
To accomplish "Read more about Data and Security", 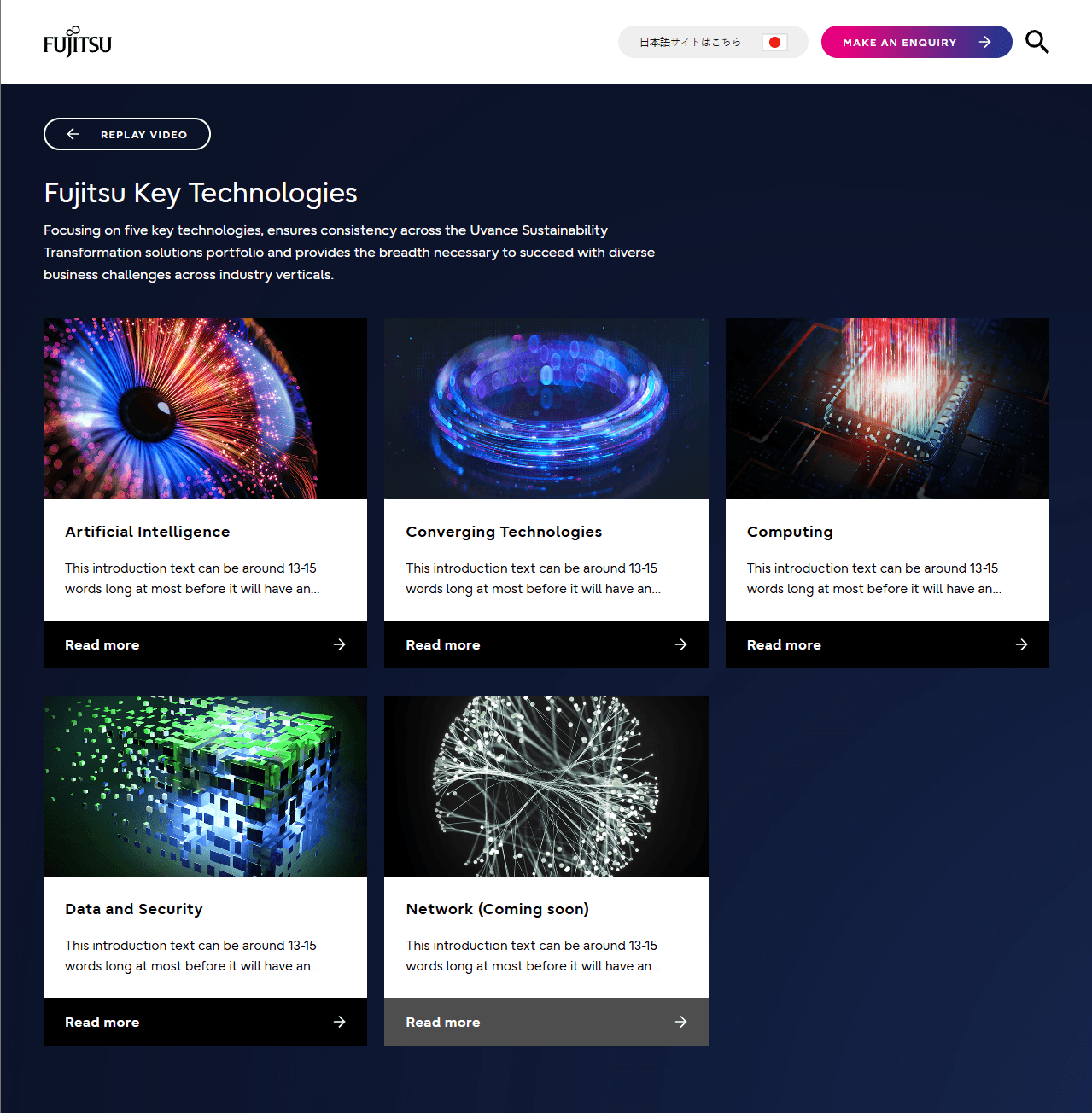I will [205, 1022].
